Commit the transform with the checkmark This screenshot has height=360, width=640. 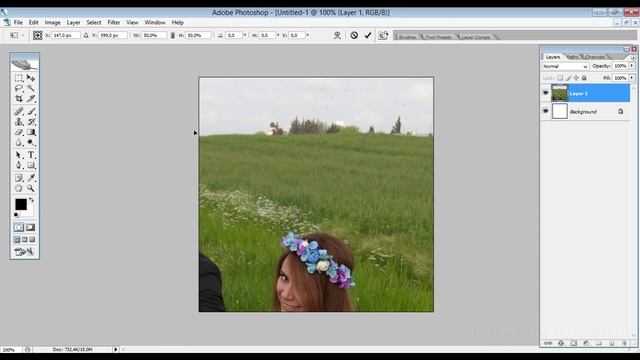coord(368,36)
